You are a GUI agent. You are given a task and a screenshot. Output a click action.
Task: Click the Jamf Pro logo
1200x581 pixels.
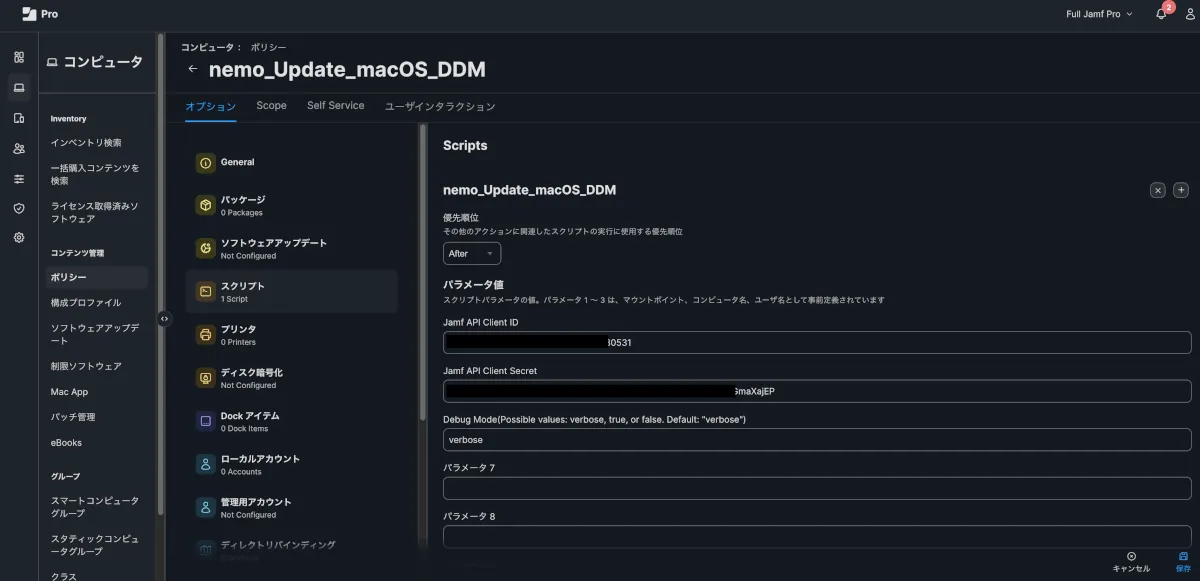click(x=41, y=14)
